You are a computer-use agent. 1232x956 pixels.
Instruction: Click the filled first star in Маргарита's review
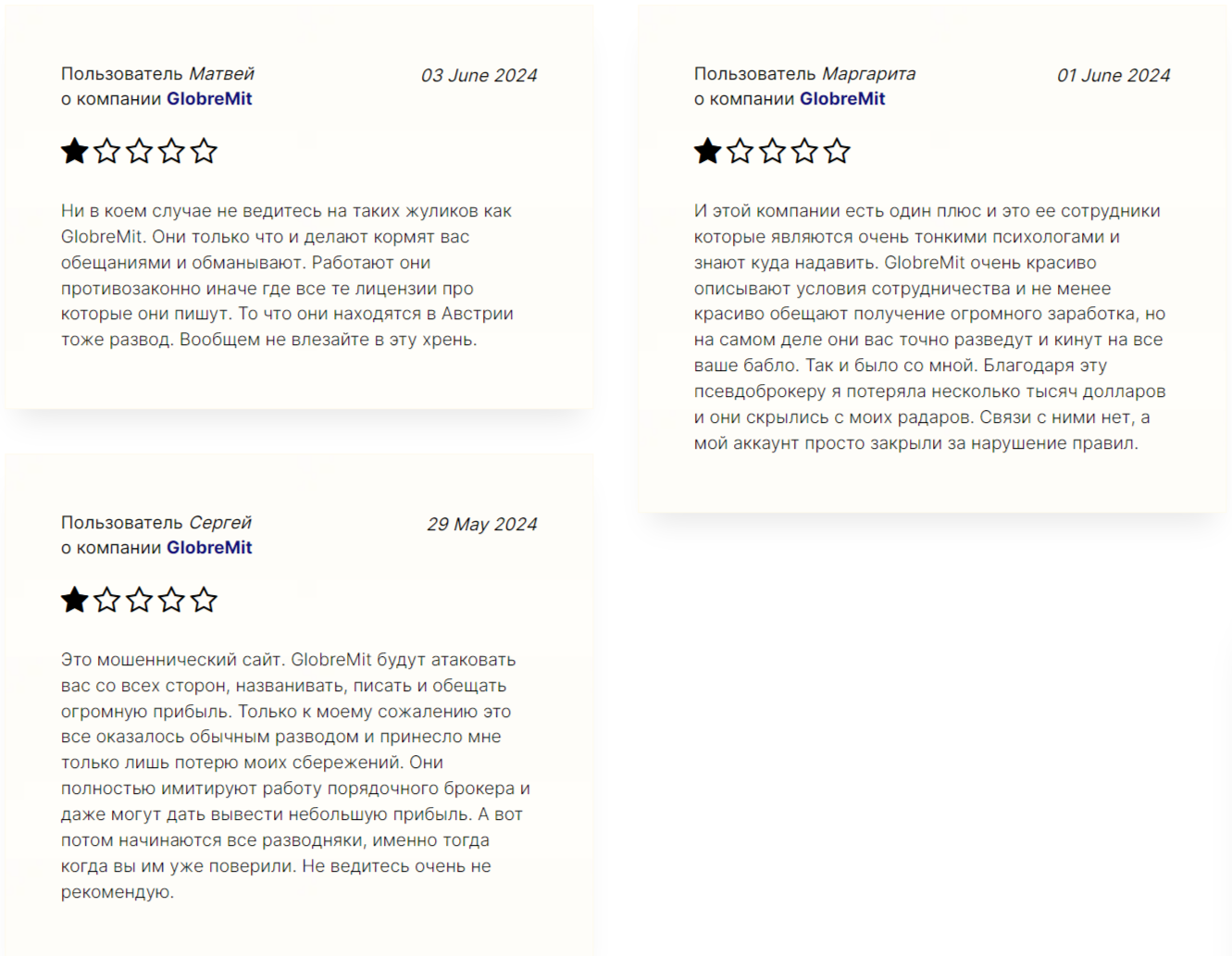tap(708, 151)
